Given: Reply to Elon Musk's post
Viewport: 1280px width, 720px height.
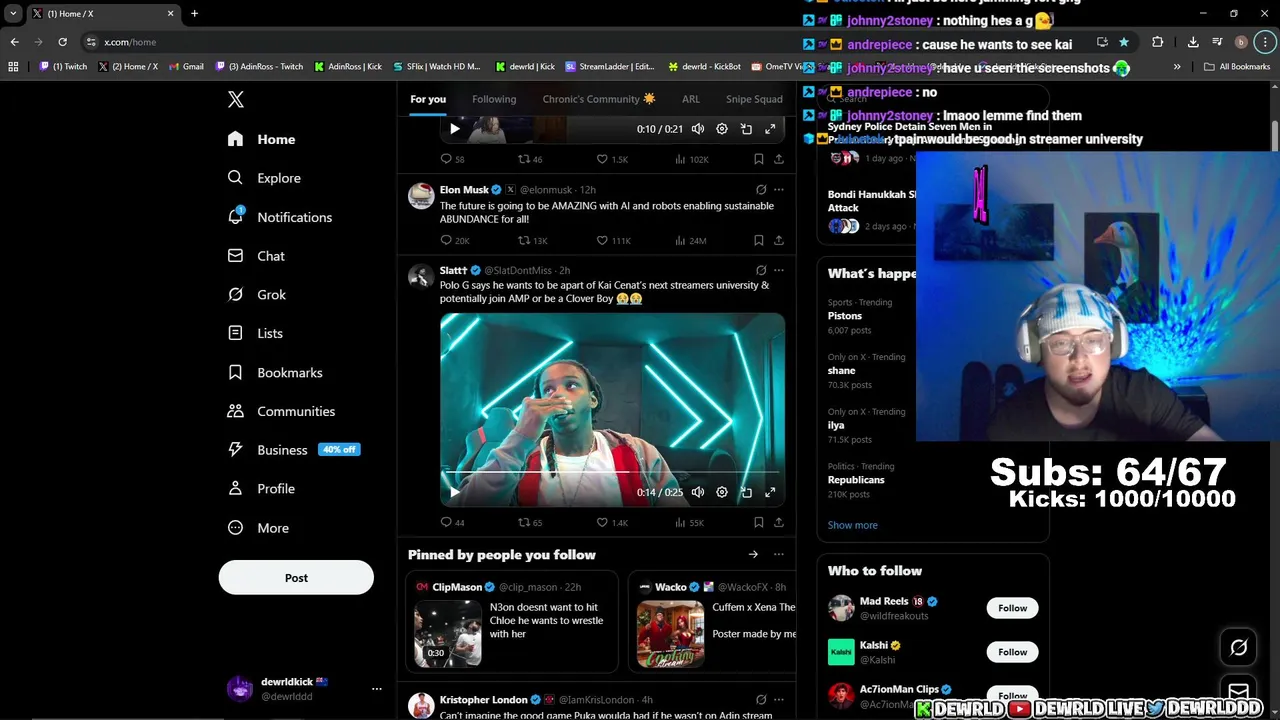Looking at the screenshot, I should (x=455, y=240).
